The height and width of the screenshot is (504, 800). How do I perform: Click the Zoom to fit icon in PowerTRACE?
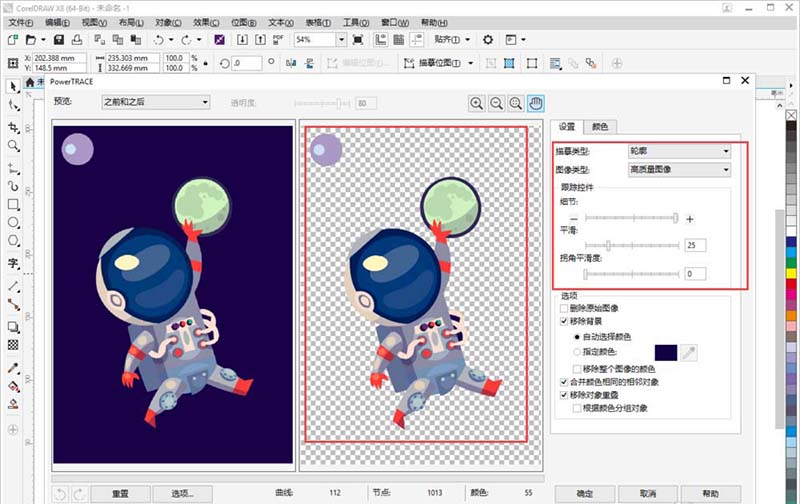click(x=516, y=103)
